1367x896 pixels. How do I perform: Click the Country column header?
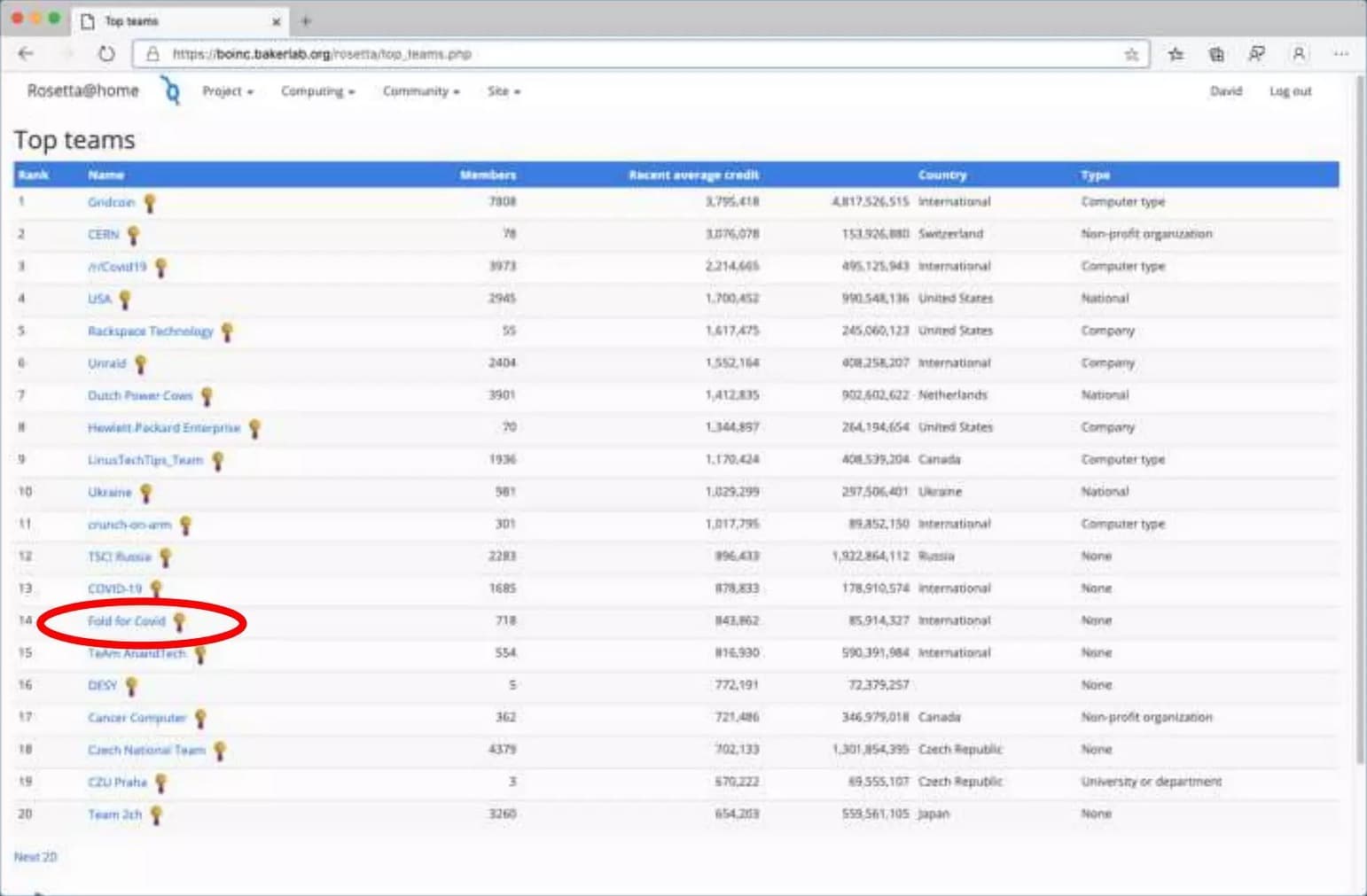click(x=942, y=175)
